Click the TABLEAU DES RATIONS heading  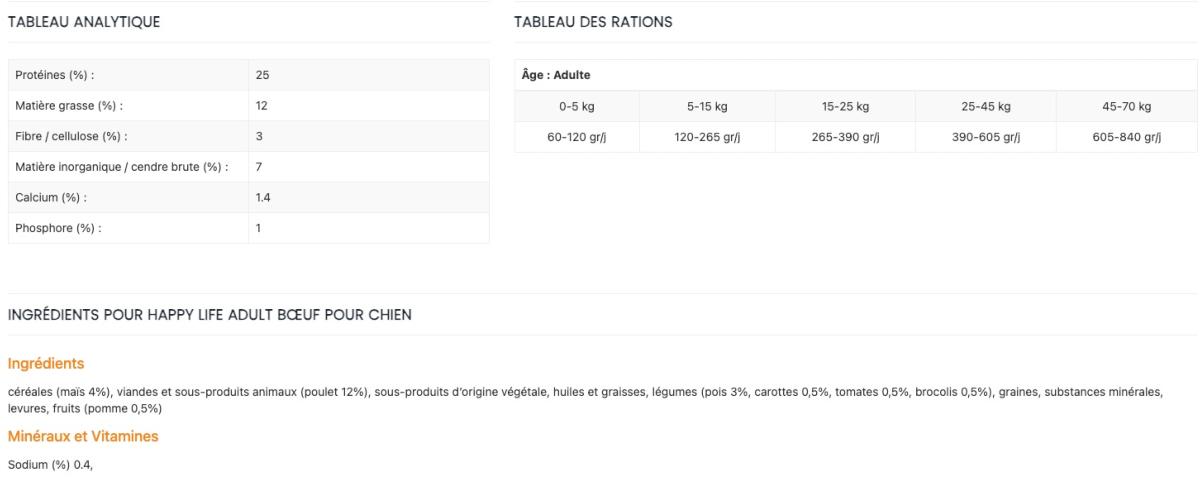click(592, 22)
